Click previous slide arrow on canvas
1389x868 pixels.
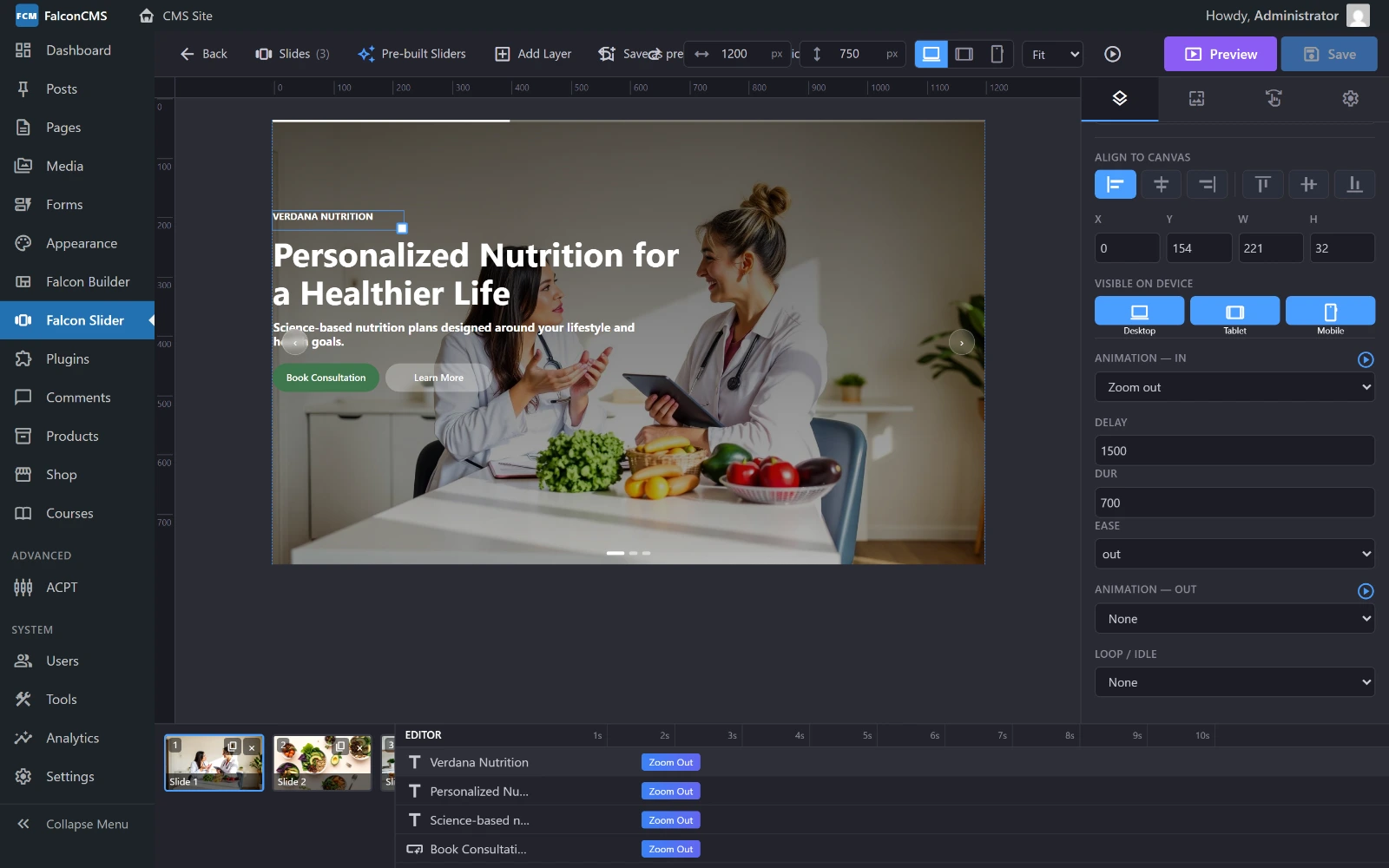pyautogui.click(x=295, y=343)
